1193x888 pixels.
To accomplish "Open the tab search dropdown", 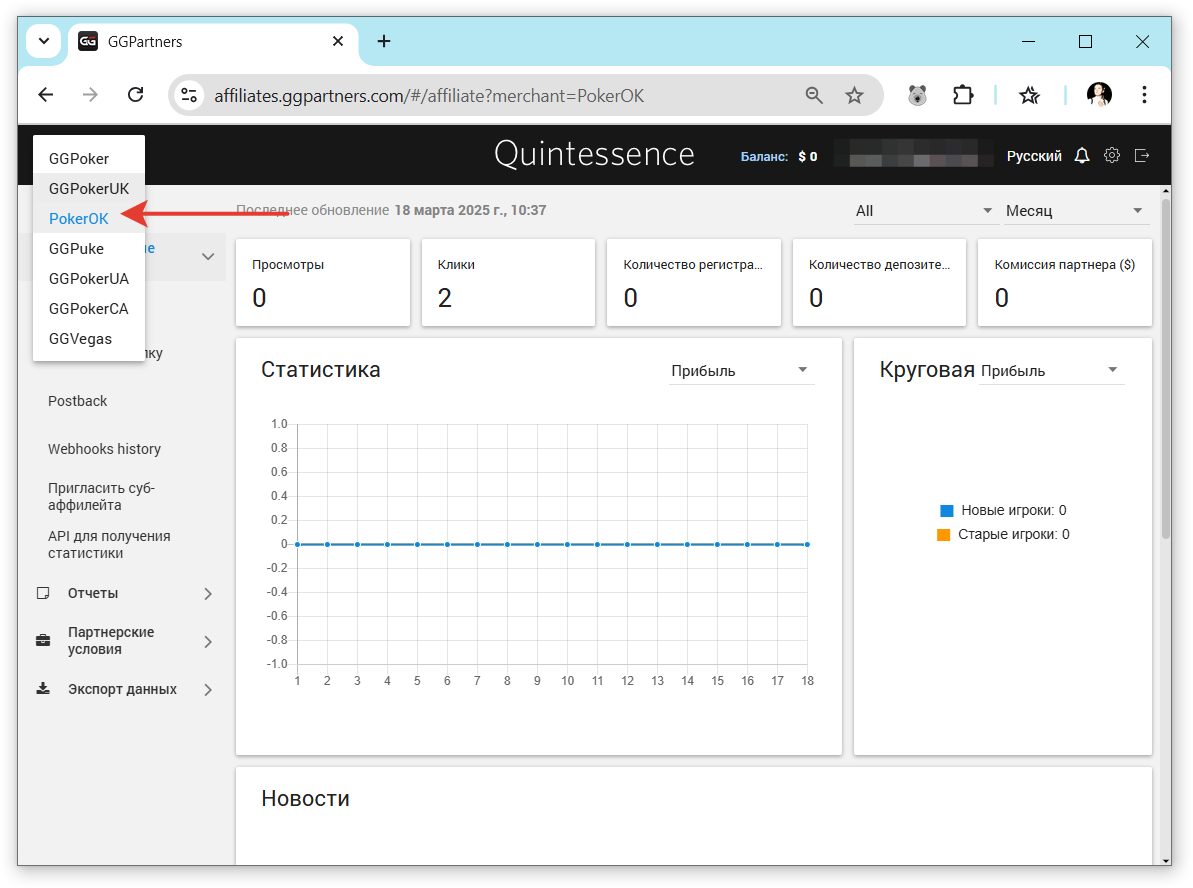I will point(44,41).
